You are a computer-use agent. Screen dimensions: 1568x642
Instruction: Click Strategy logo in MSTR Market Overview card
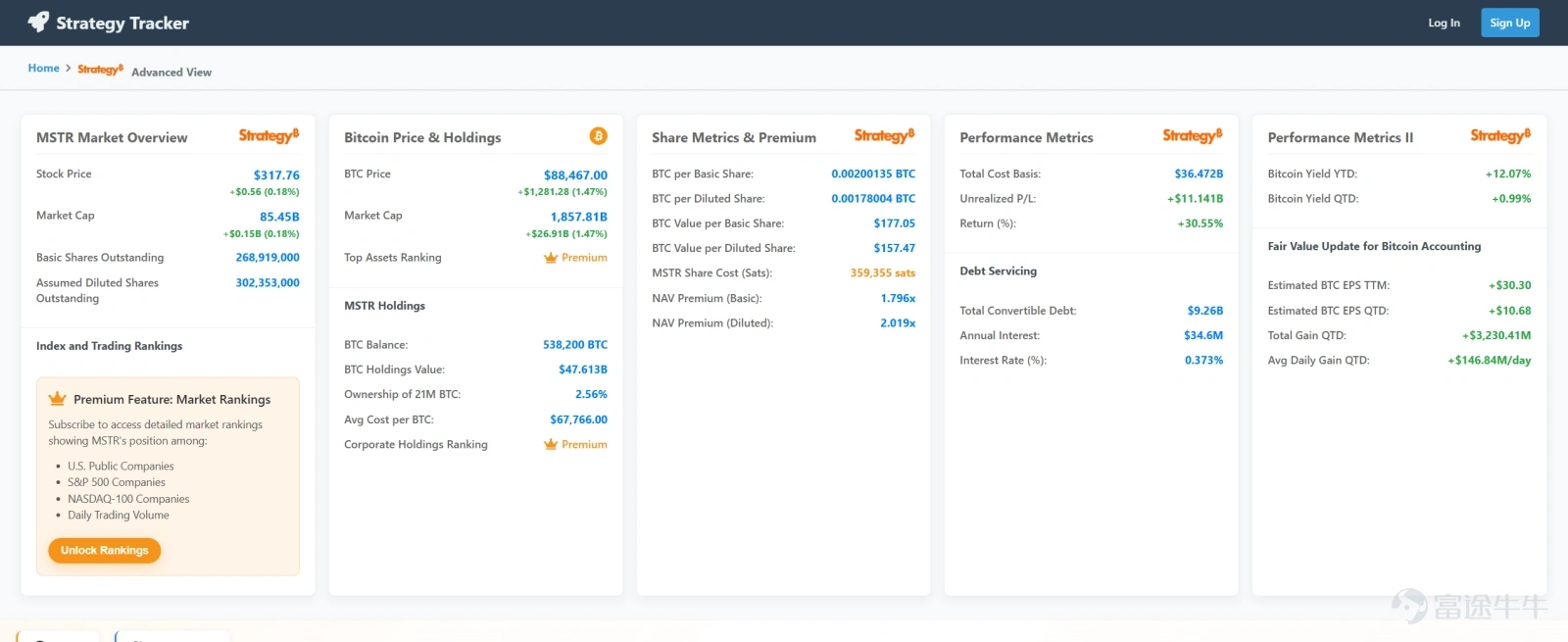coord(269,136)
